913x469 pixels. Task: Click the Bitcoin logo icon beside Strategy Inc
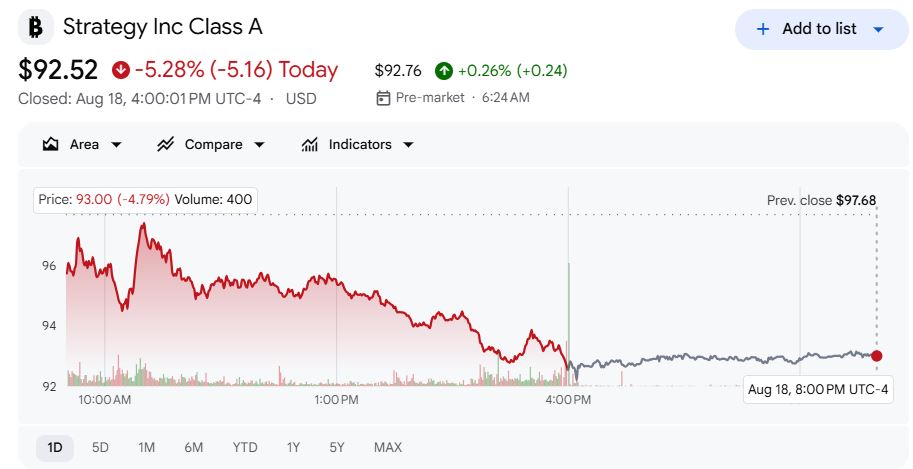pos(36,27)
